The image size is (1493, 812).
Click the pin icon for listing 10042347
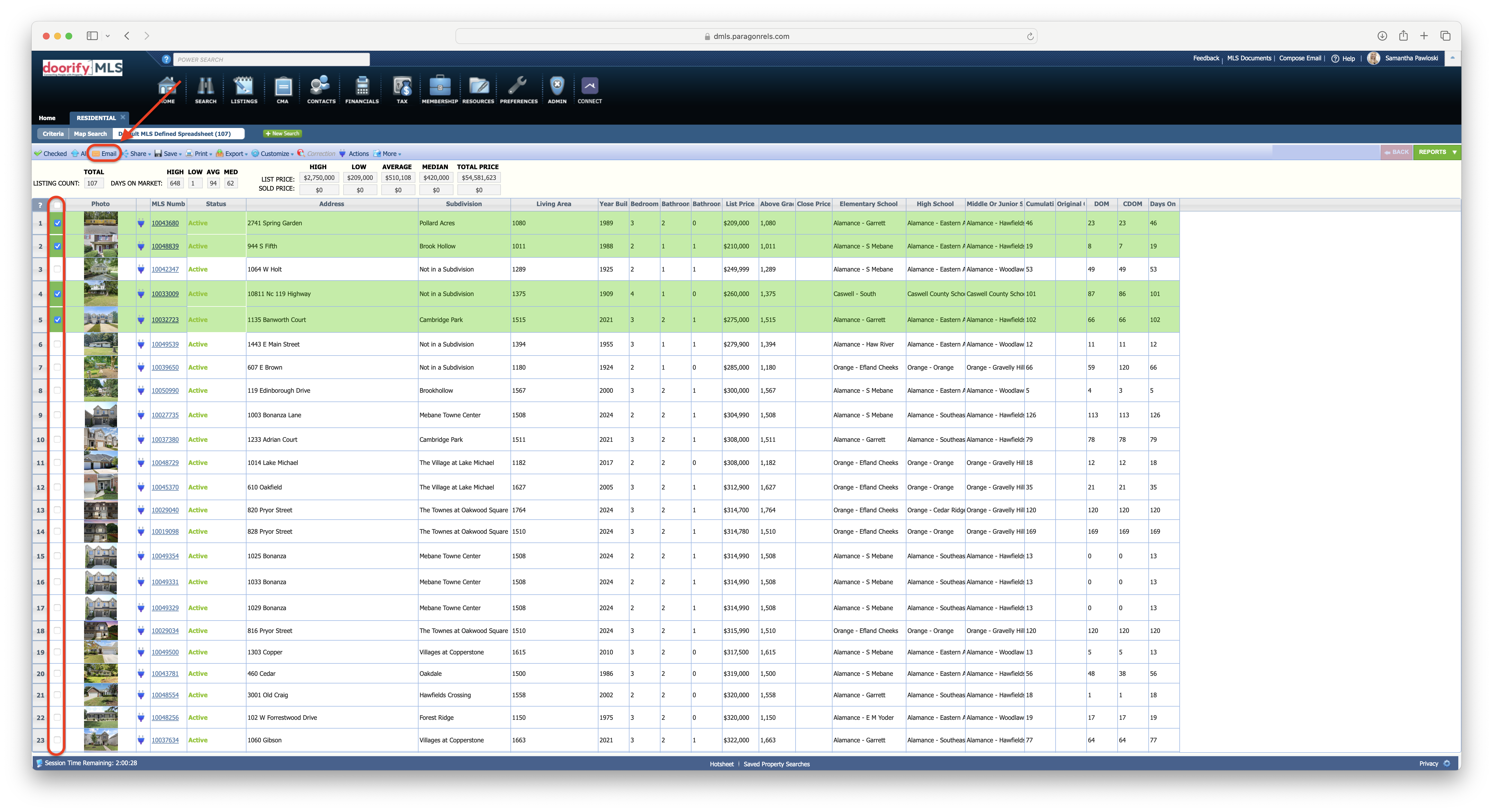tap(141, 270)
